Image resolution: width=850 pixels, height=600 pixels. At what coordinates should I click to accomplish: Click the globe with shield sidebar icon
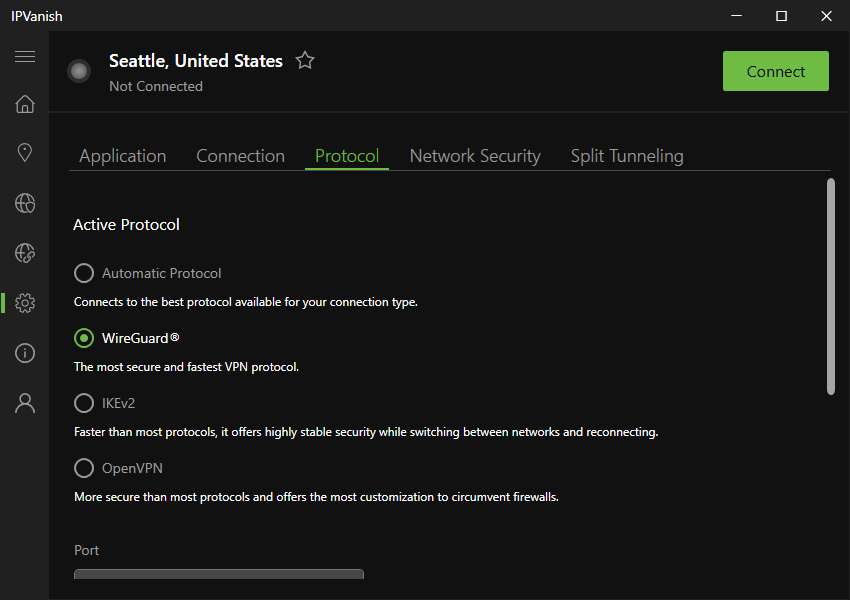(x=25, y=253)
